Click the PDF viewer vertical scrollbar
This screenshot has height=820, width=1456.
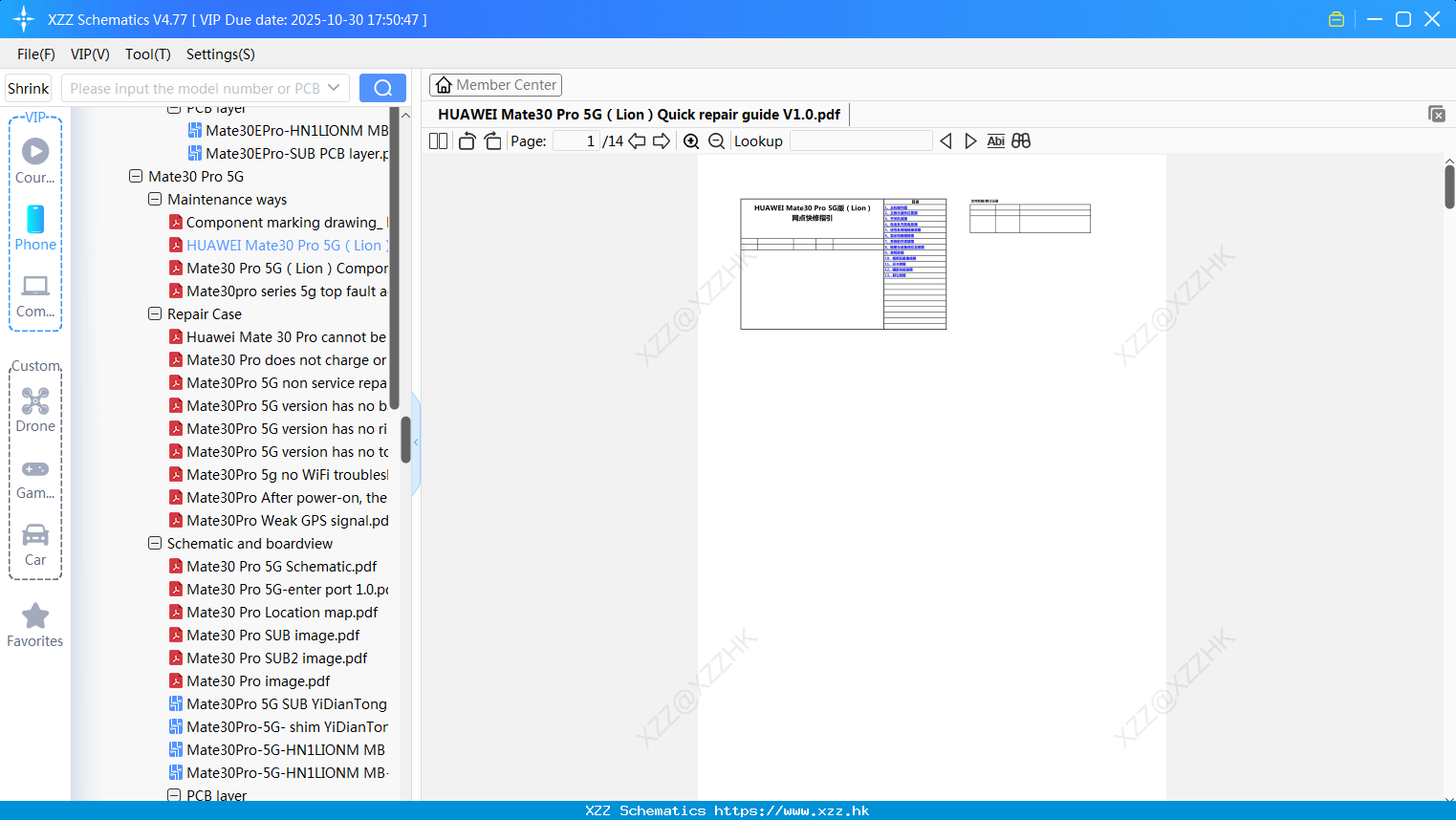click(x=1449, y=186)
